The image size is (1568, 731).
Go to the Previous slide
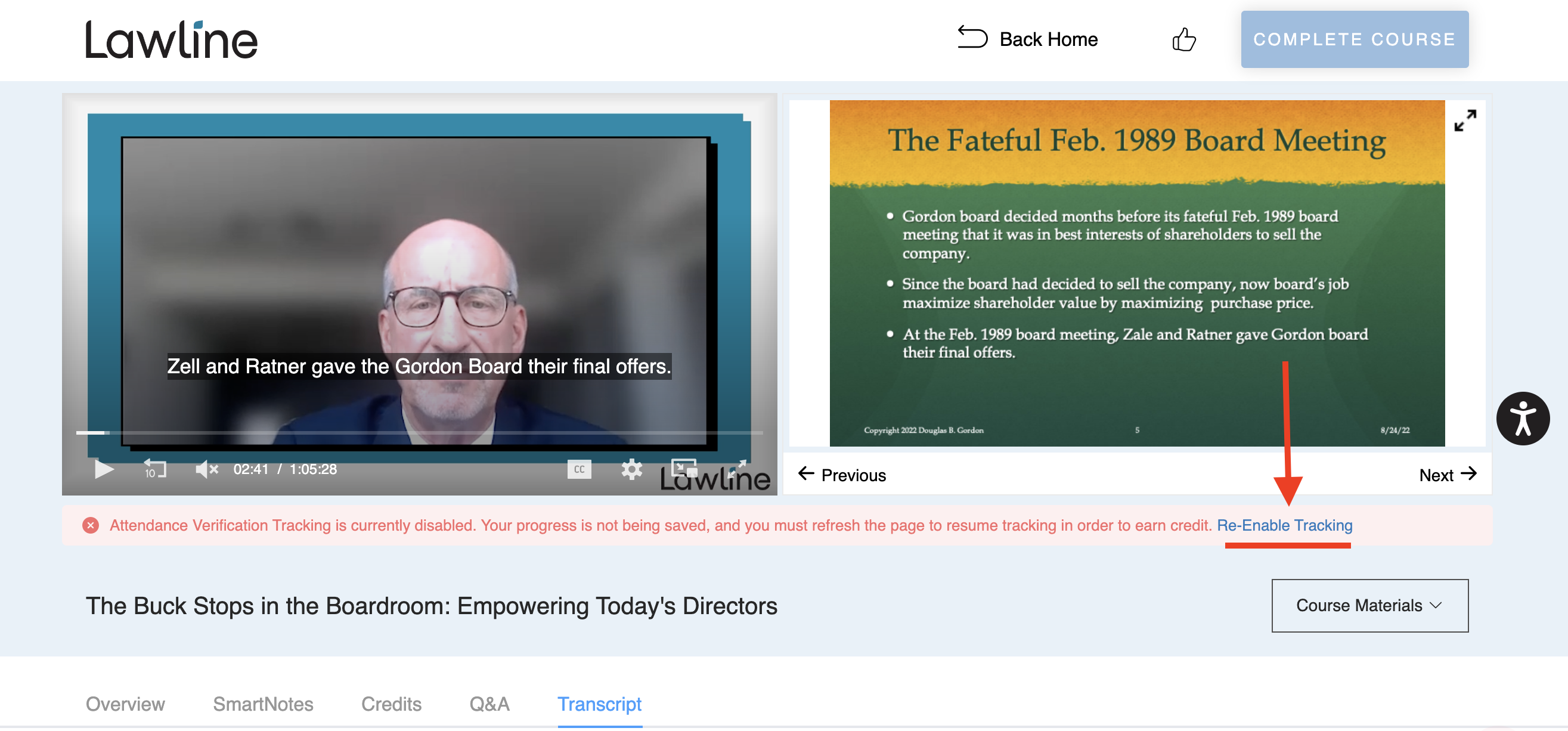click(842, 475)
